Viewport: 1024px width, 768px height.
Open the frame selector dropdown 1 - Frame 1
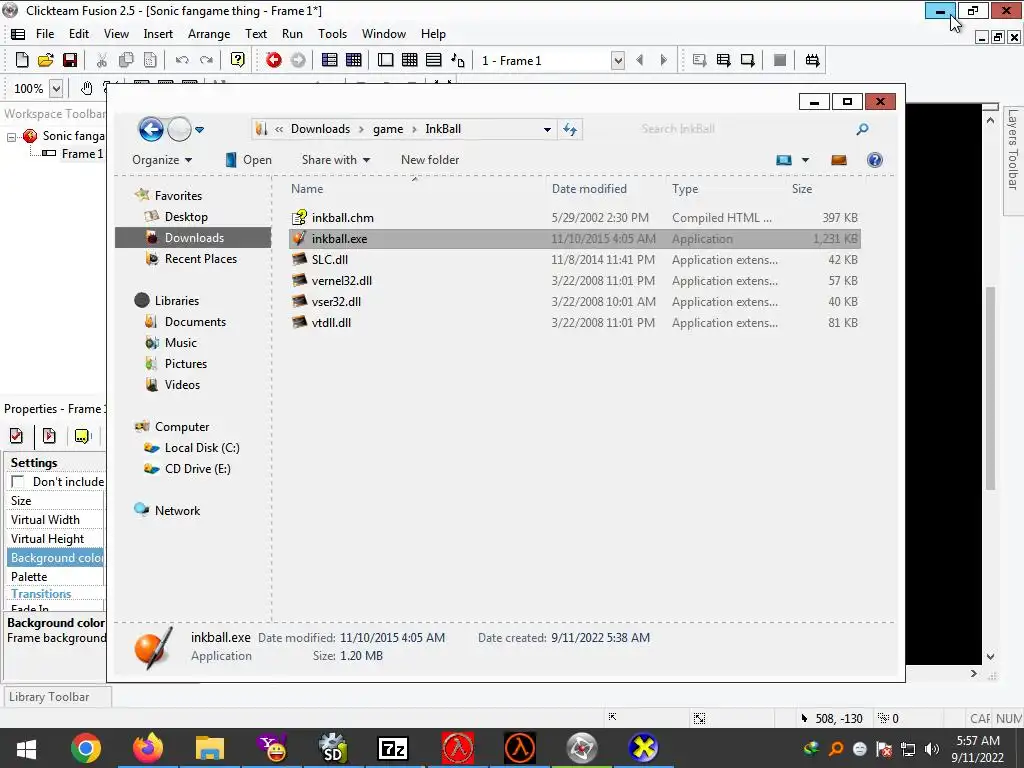click(x=617, y=61)
